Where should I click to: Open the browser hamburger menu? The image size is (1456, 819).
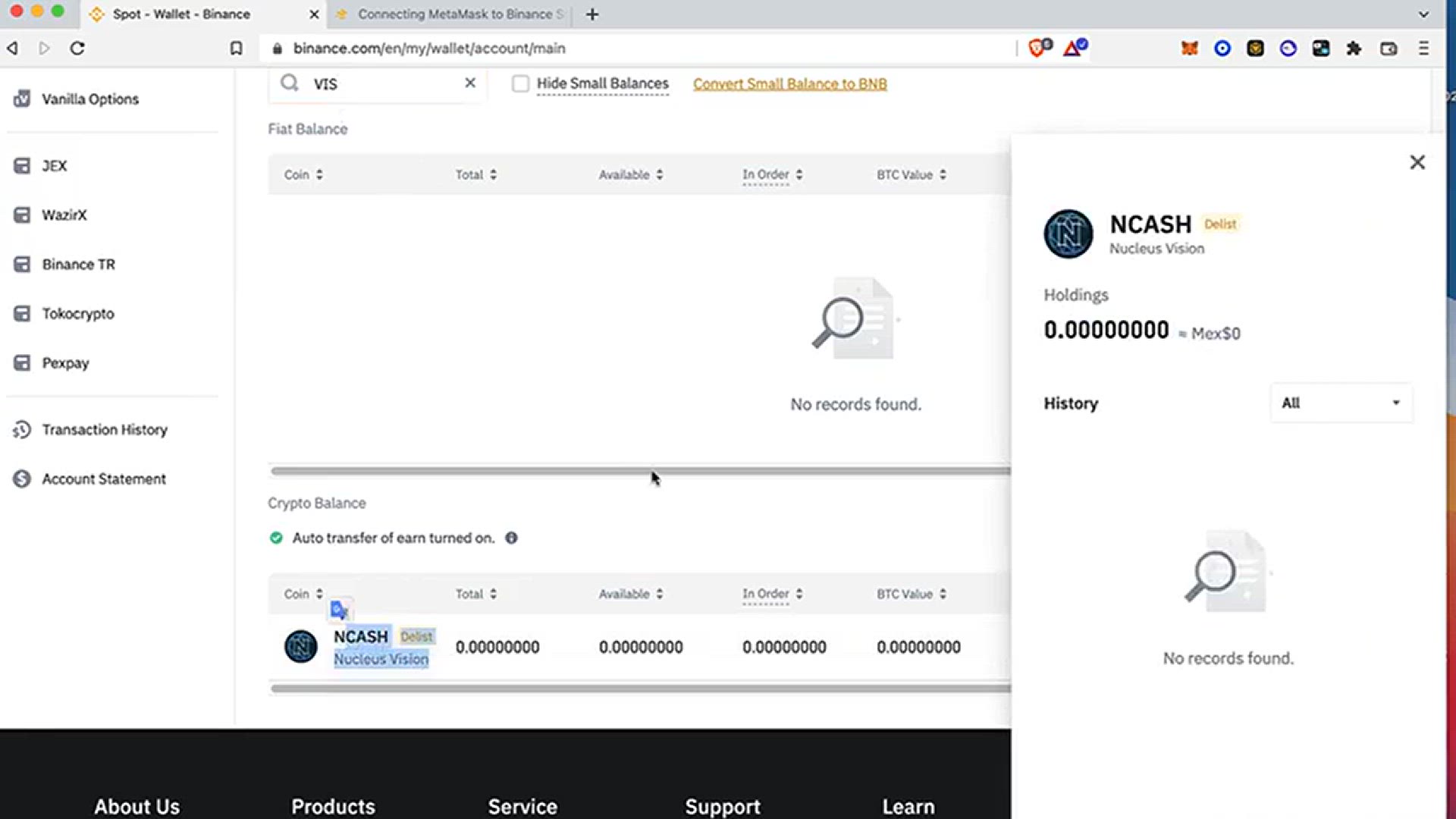pyautogui.click(x=1423, y=49)
